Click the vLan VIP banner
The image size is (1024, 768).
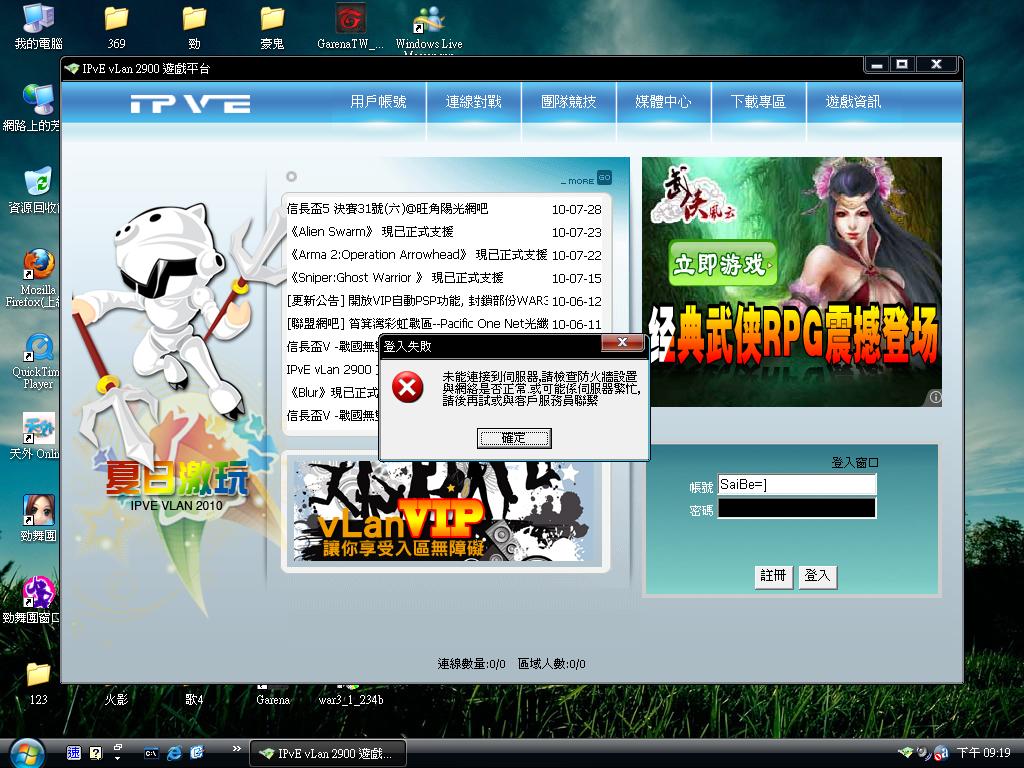pos(446,511)
